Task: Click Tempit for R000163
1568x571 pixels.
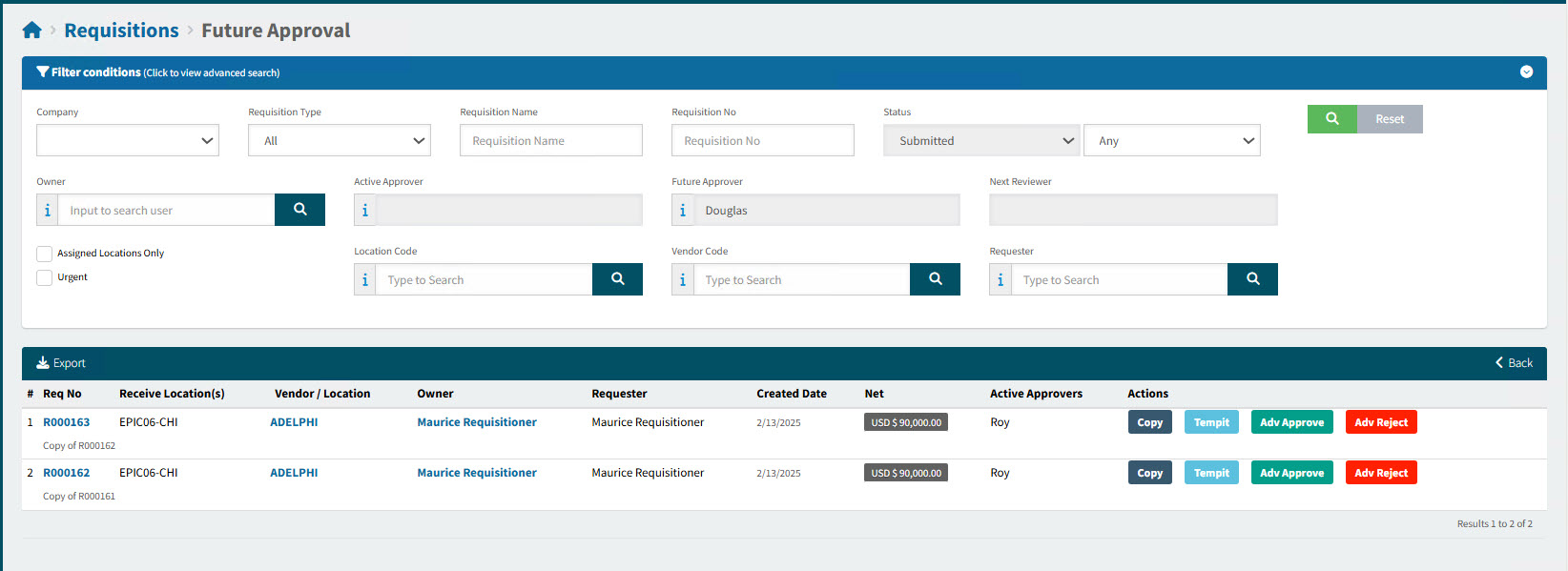Action: coord(1211,422)
